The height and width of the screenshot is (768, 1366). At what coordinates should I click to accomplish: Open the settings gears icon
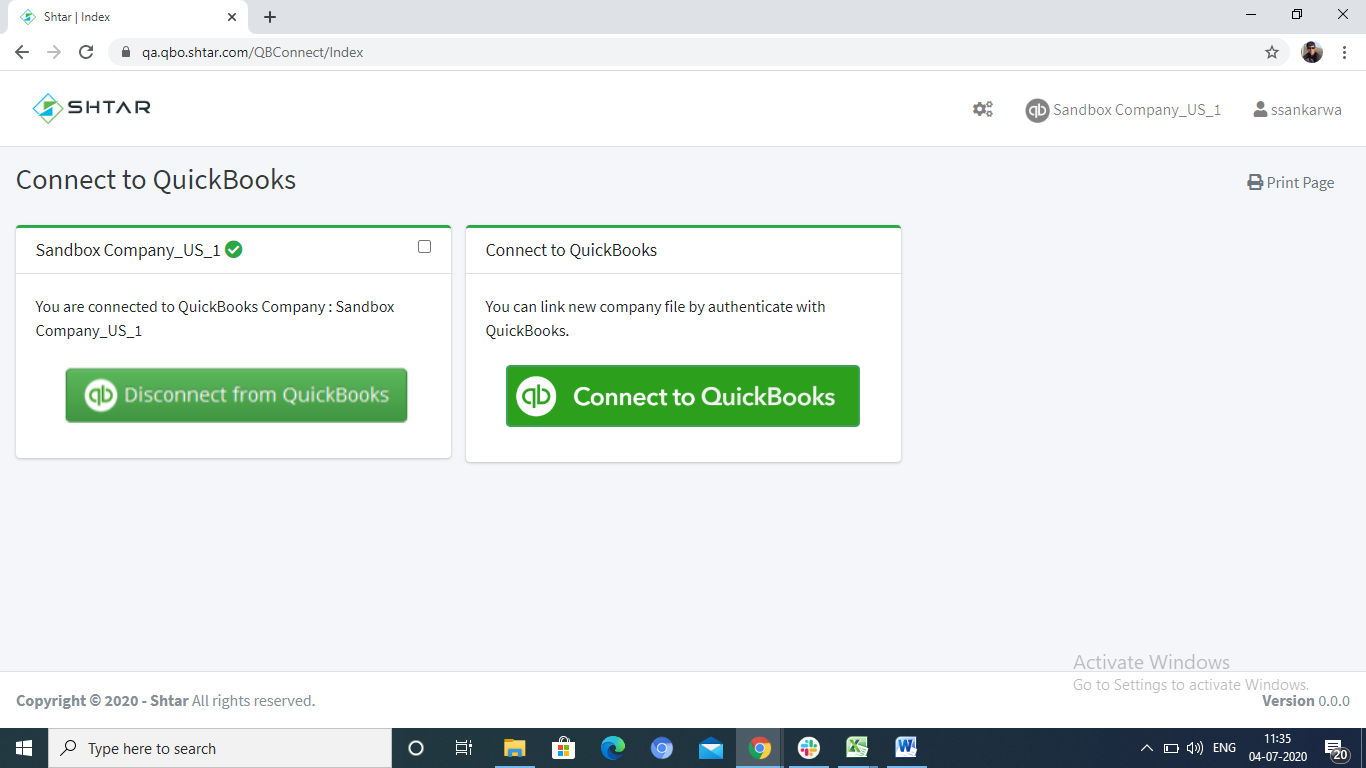[983, 110]
